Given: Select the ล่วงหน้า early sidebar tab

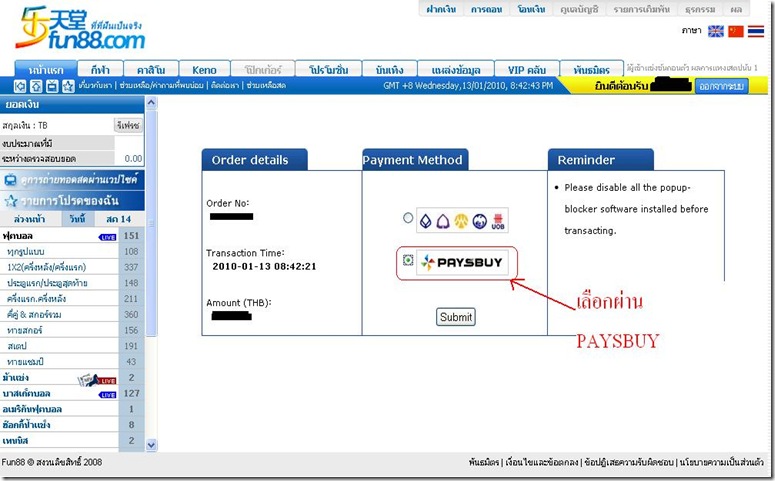Looking at the screenshot, I should point(30,219).
